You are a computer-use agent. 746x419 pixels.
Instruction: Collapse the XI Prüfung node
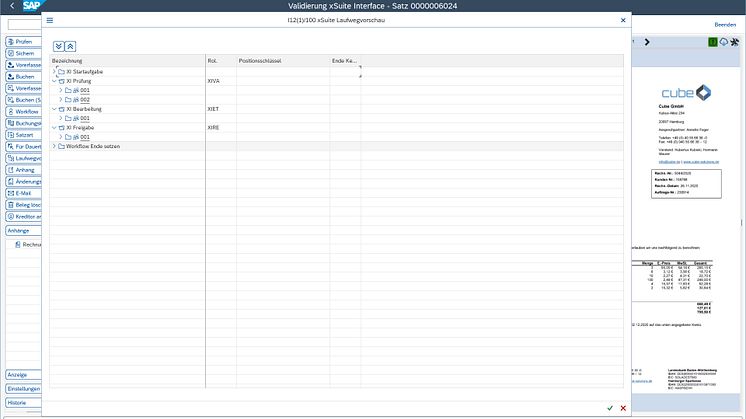pos(54,81)
